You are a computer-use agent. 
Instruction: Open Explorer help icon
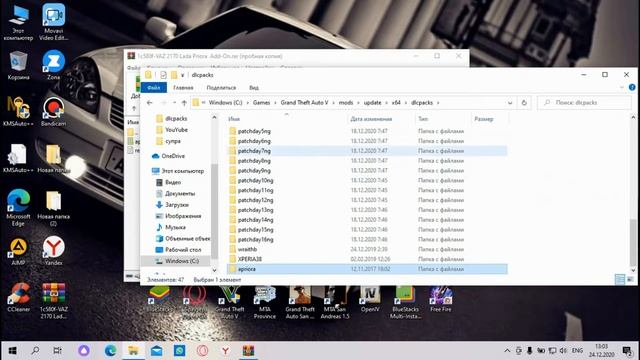click(632, 87)
